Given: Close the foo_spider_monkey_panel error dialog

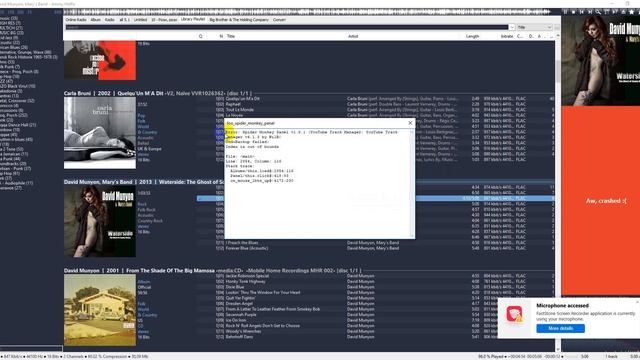Looking at the screenshot, I should coord(410,123).
